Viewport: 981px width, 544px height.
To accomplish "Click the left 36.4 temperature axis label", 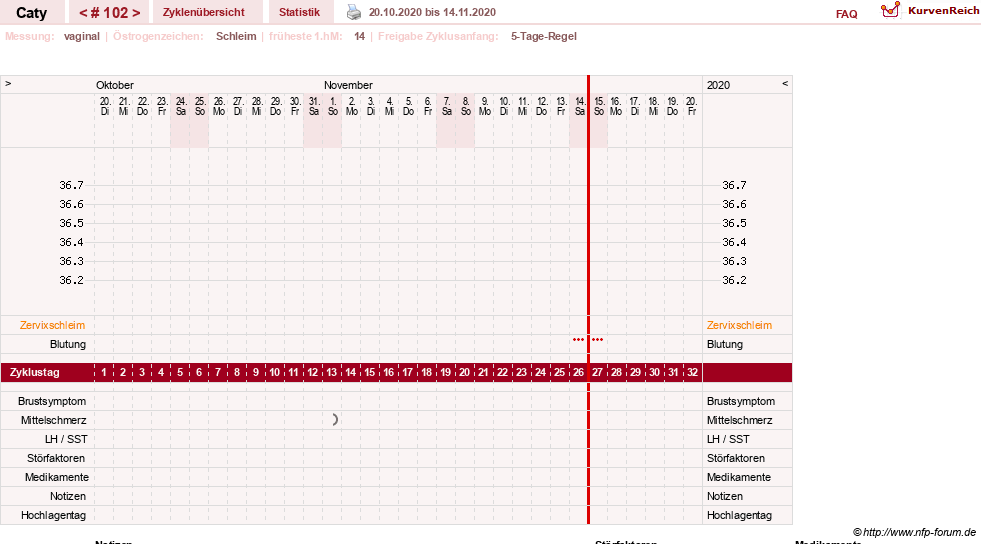I will 71,242.
